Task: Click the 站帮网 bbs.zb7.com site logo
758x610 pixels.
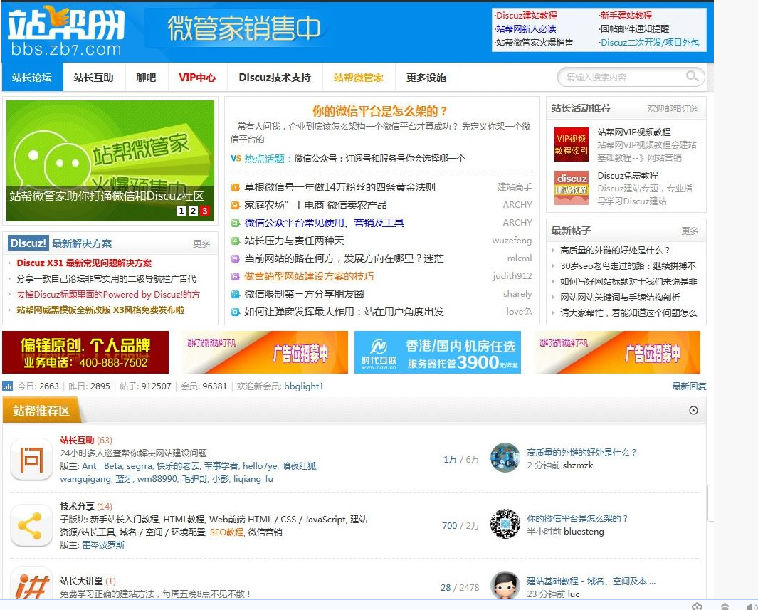Action: [66, 31]
